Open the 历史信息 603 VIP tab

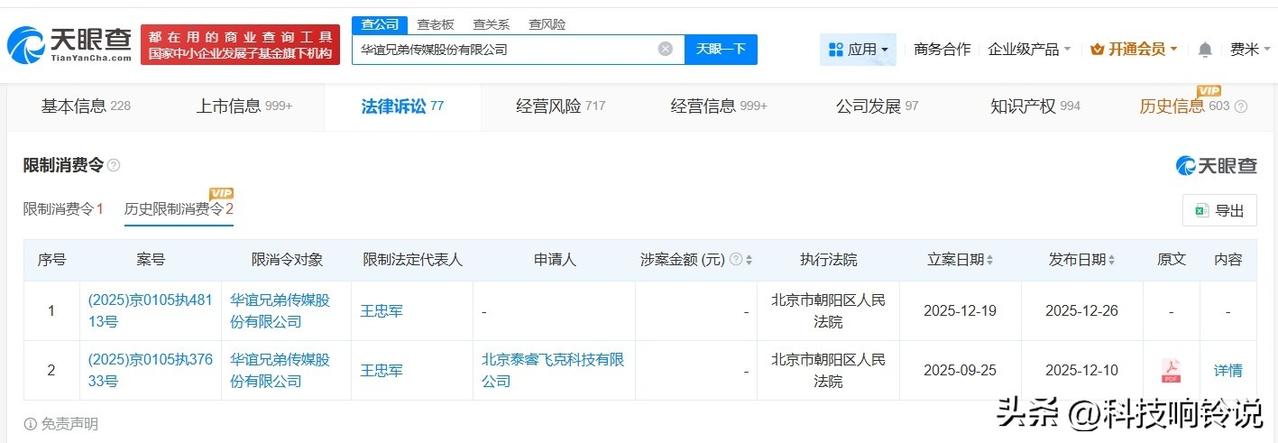[1184, 106]
